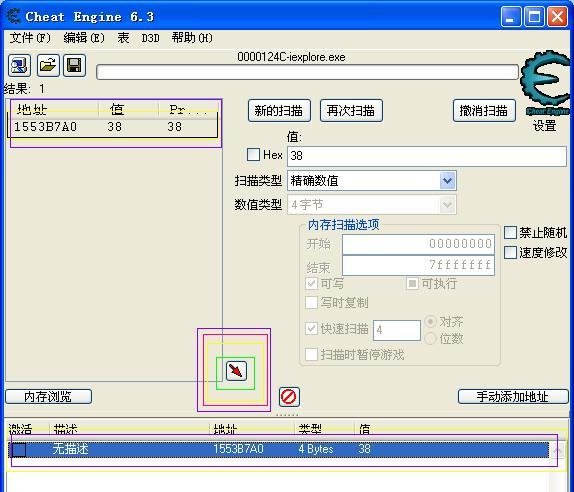Click the 开始 address field

point(418,244)
